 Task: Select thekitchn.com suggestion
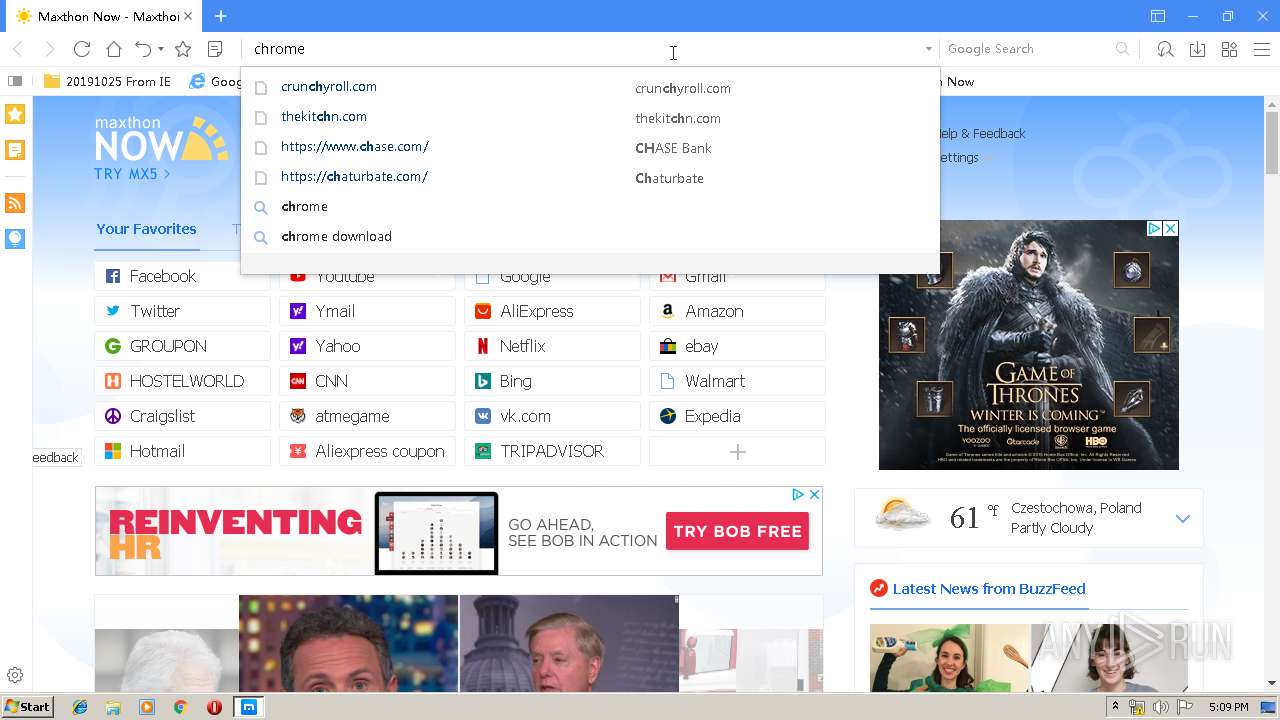coord(590,117)
